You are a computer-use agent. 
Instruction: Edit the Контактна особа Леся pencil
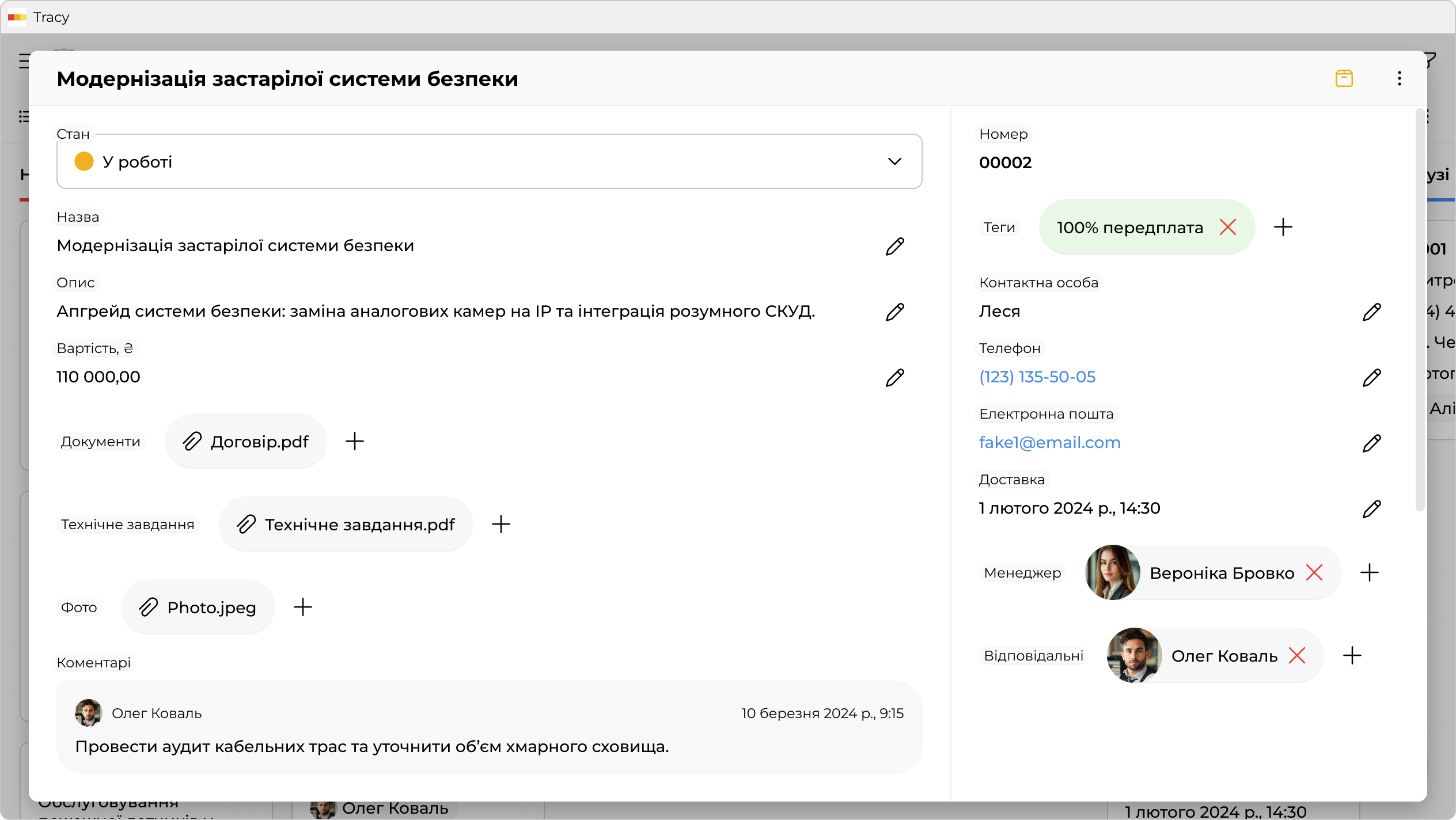tap(1371, 312)
